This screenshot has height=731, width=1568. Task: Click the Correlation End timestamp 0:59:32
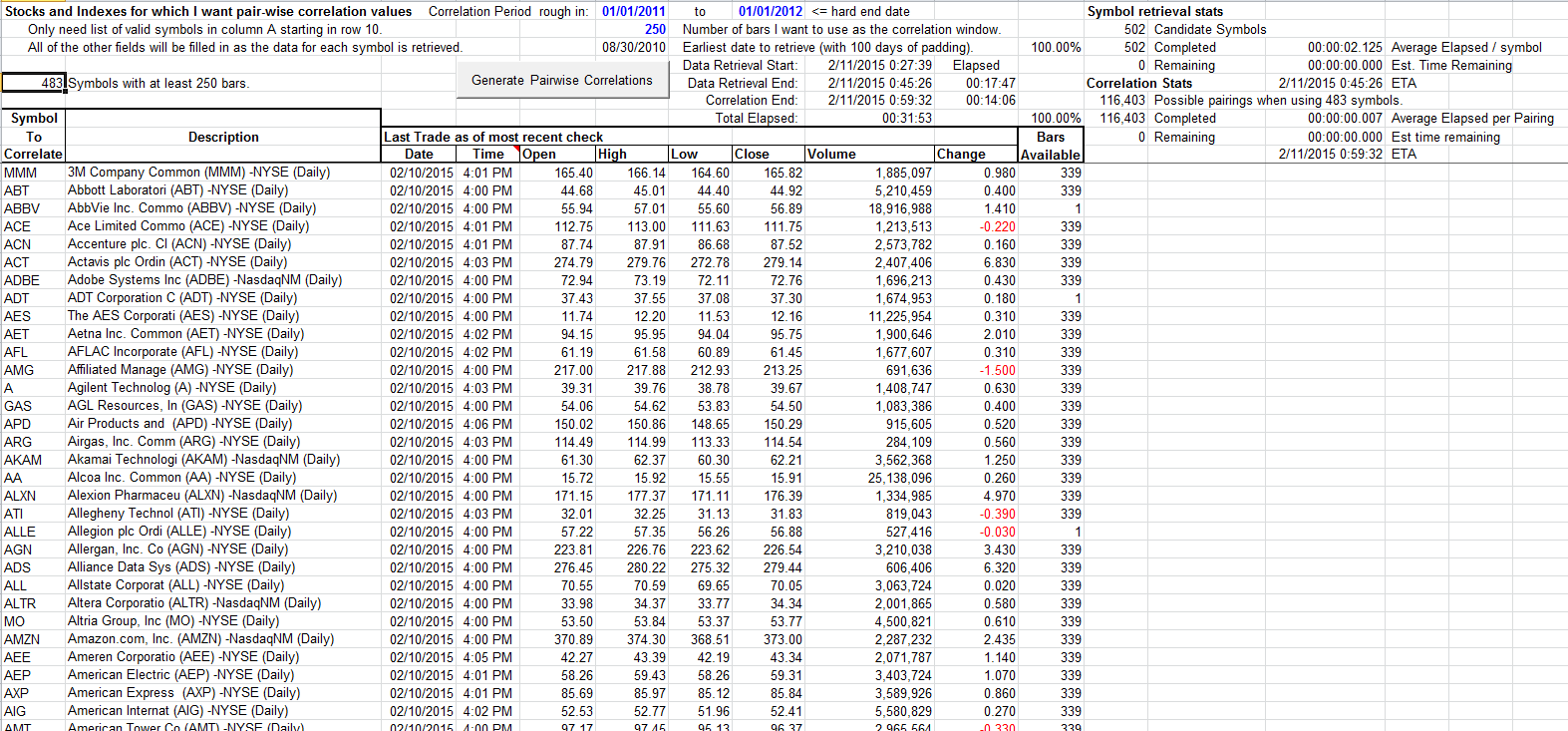[x=880, y=100]
